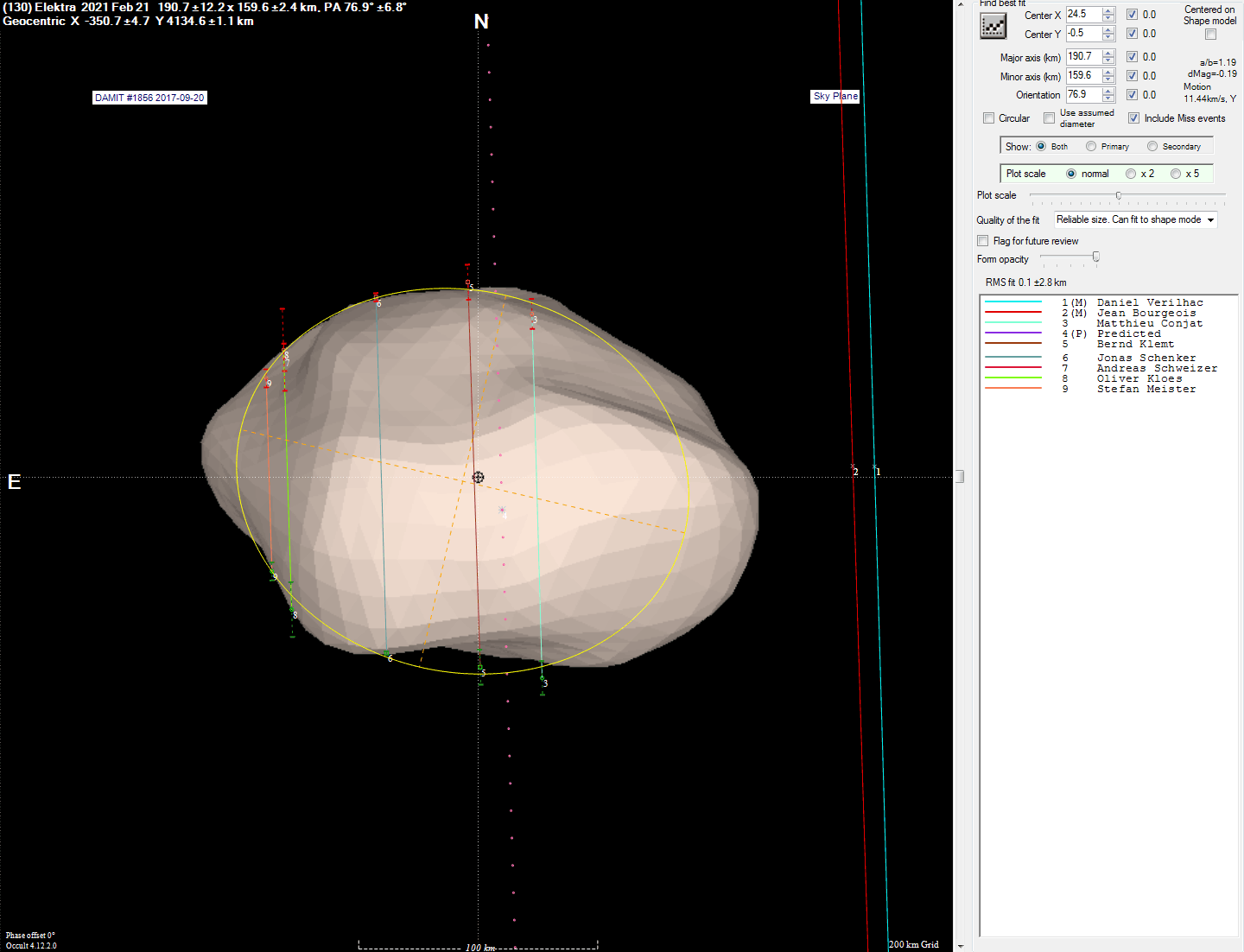Click into the Major axis value field
1244x952 pixels.
[x=1082, y=57]
